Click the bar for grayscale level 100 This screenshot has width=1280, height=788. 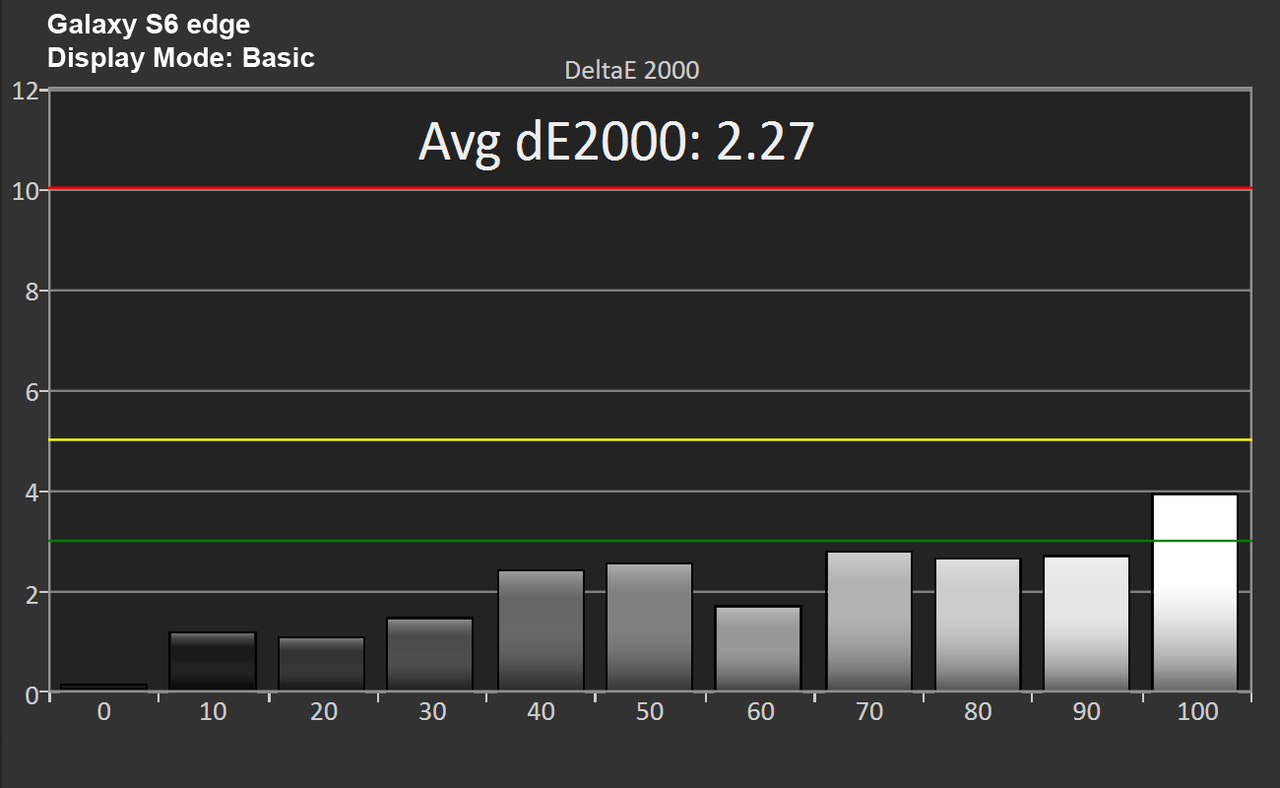point(1195,592)
